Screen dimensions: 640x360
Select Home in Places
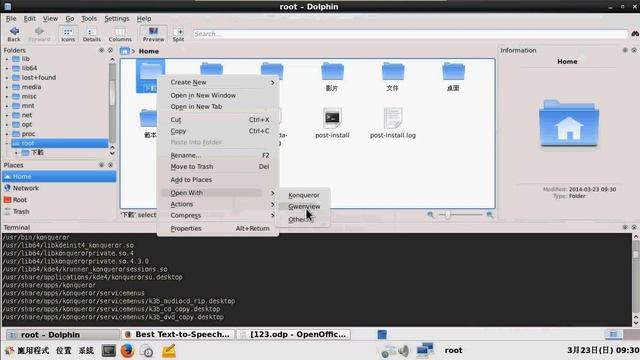59,176
